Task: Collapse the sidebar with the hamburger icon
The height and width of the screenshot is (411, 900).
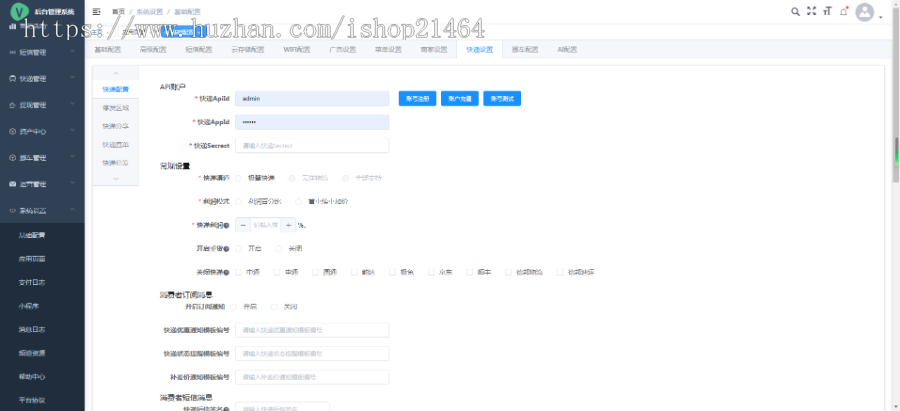Action: click(x=96, y=11)
